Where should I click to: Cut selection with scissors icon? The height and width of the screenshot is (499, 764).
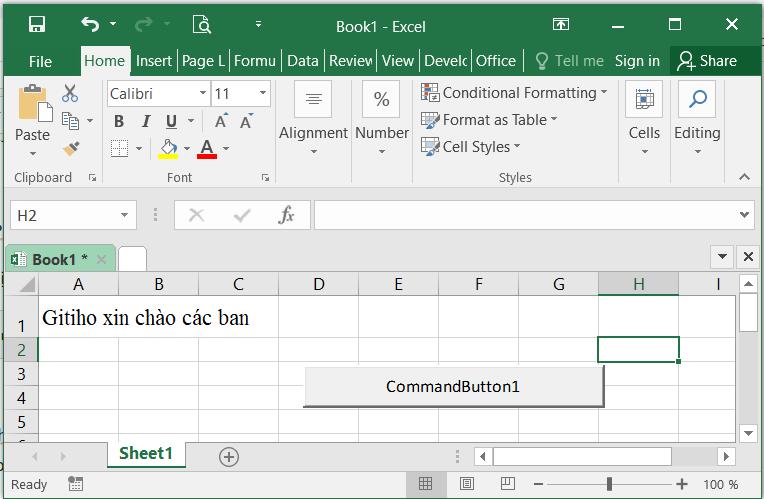point(70,93)
